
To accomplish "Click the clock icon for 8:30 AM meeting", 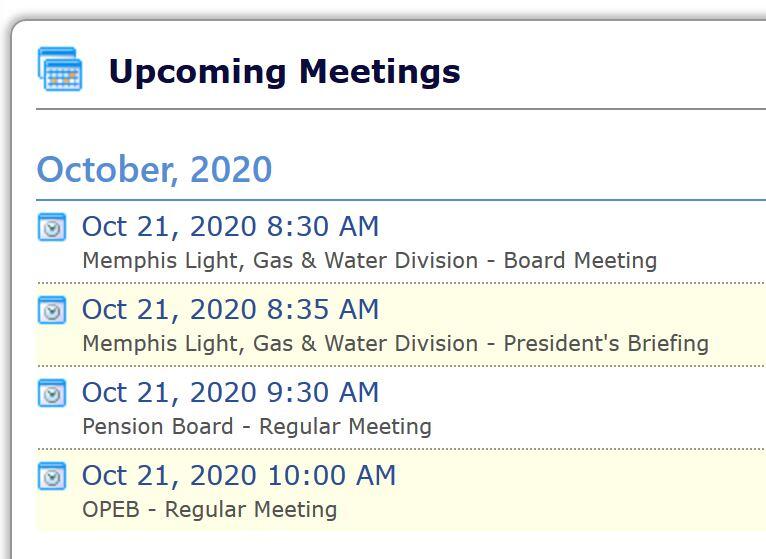I will tap(51, 227).
